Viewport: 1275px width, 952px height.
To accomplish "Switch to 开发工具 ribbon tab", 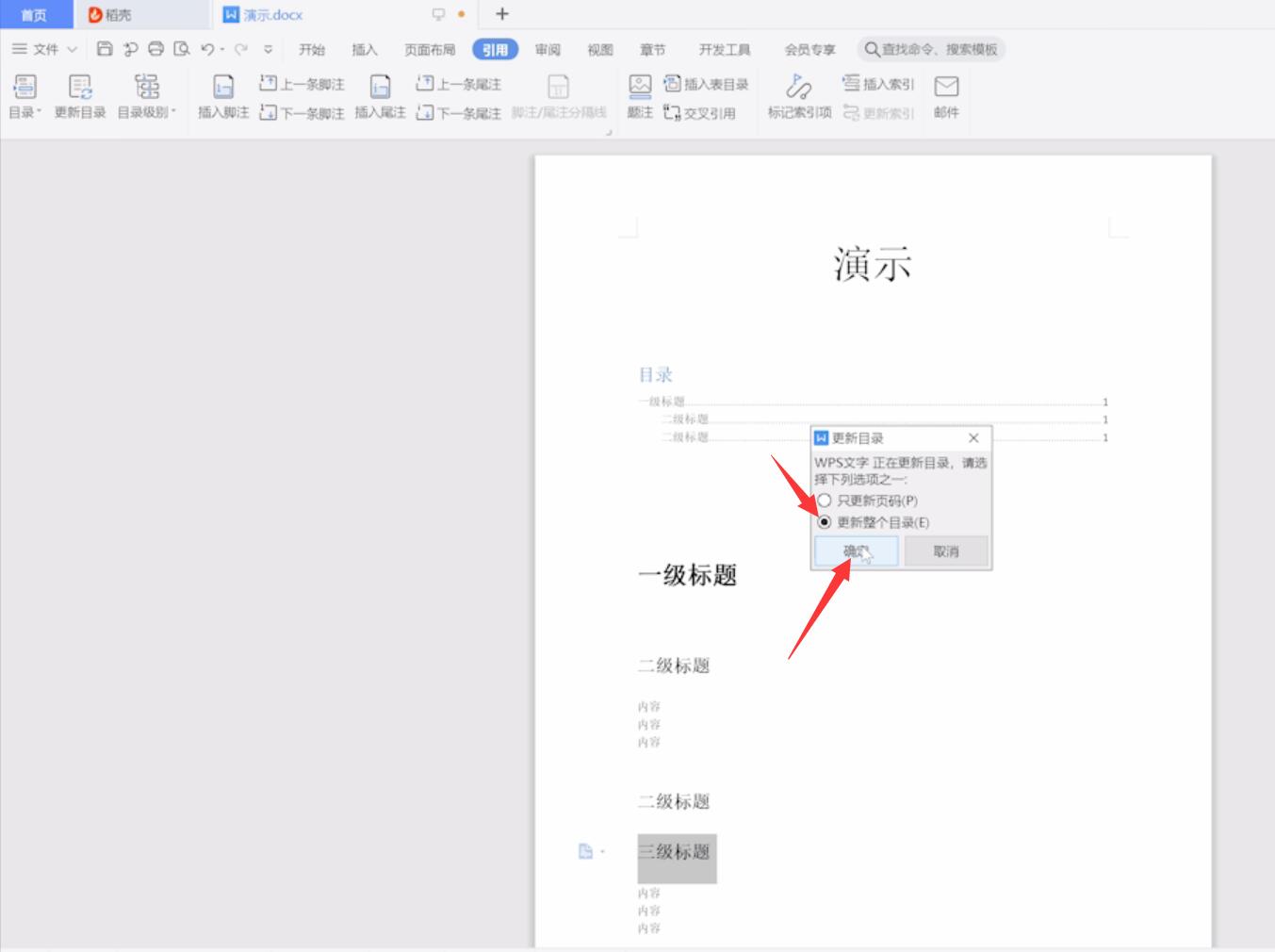I will [x=725, y=50].
